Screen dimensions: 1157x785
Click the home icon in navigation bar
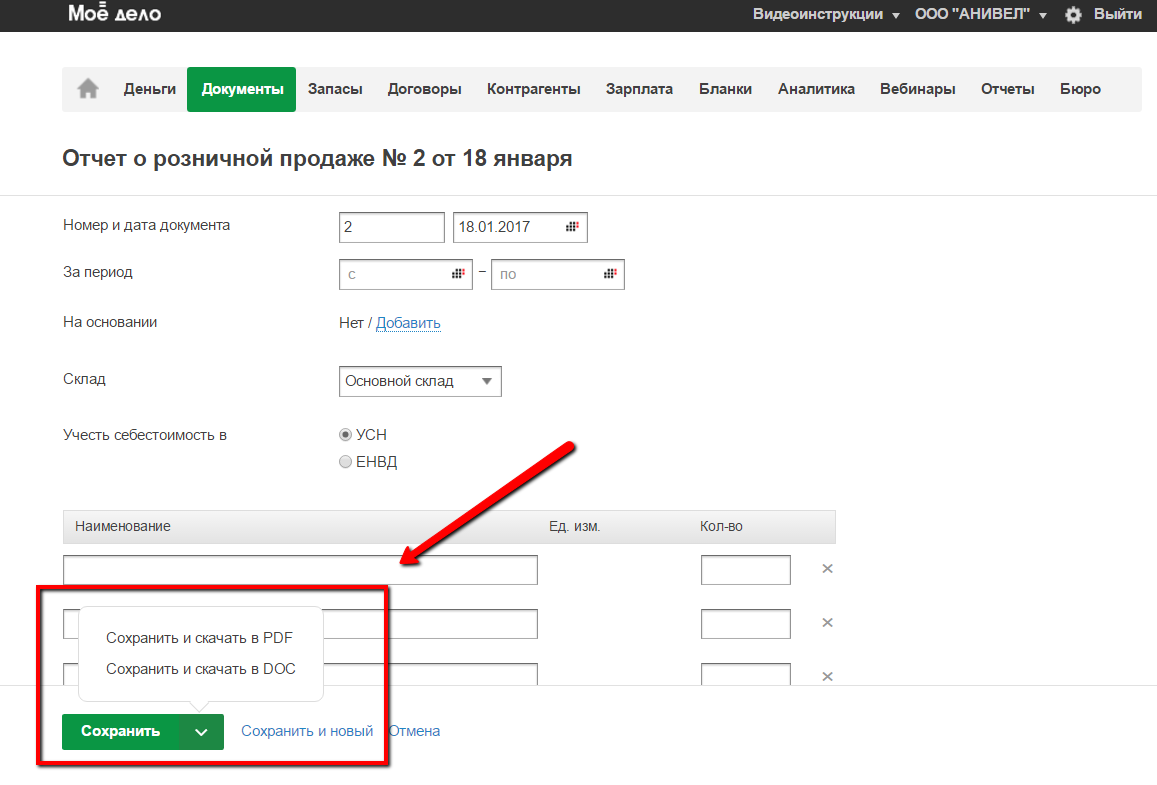pos(88,89)
